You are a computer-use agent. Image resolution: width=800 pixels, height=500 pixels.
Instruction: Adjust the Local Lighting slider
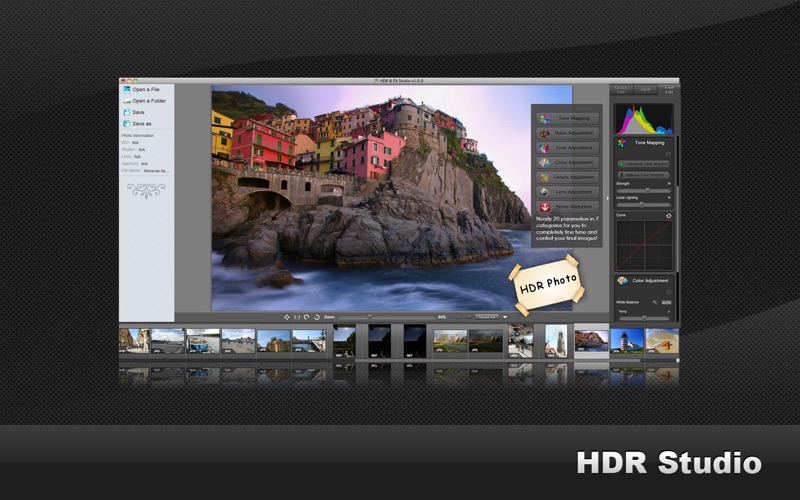[x=643, y=205]
